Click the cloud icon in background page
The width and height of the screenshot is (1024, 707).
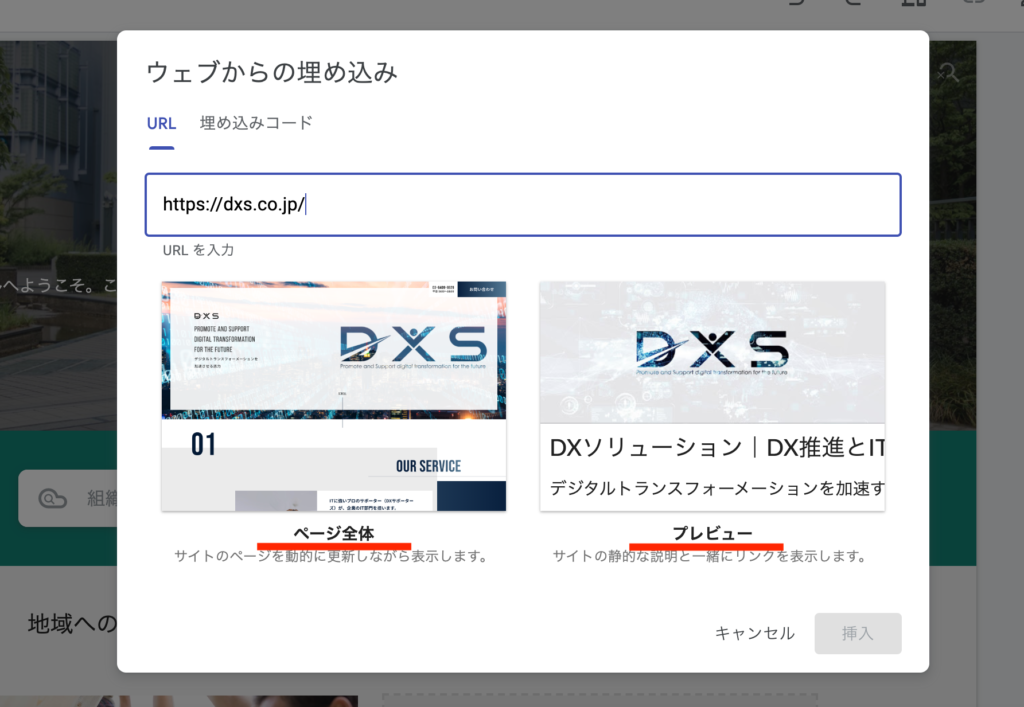click(x=53, y=499)
